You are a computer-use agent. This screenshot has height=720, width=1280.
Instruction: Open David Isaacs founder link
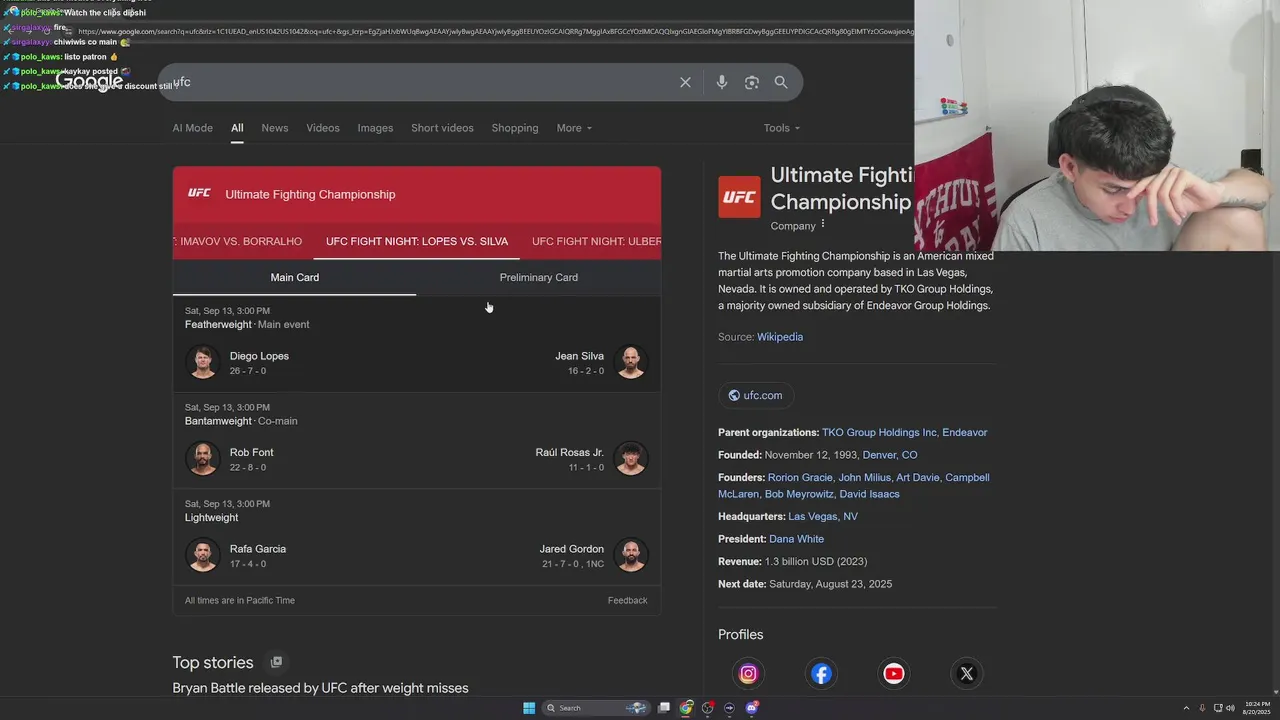coord(869,494)
